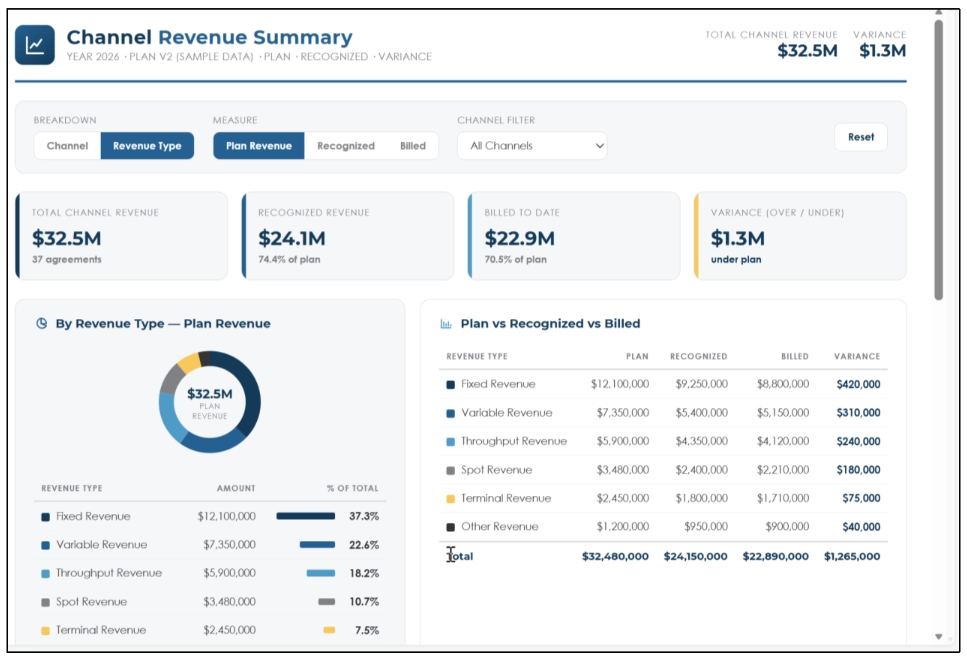This screenshot has height=661, width=967.
Task: Click the Fixed Revenue color marker in comparison table
Action: click(x=450, y=384)
